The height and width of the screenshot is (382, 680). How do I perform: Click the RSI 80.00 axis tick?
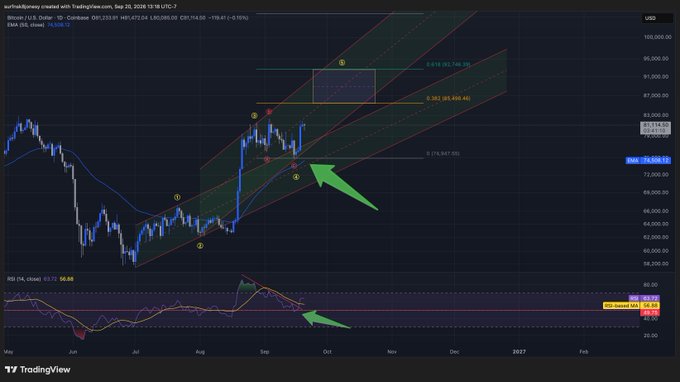click(x=651, y=285)
